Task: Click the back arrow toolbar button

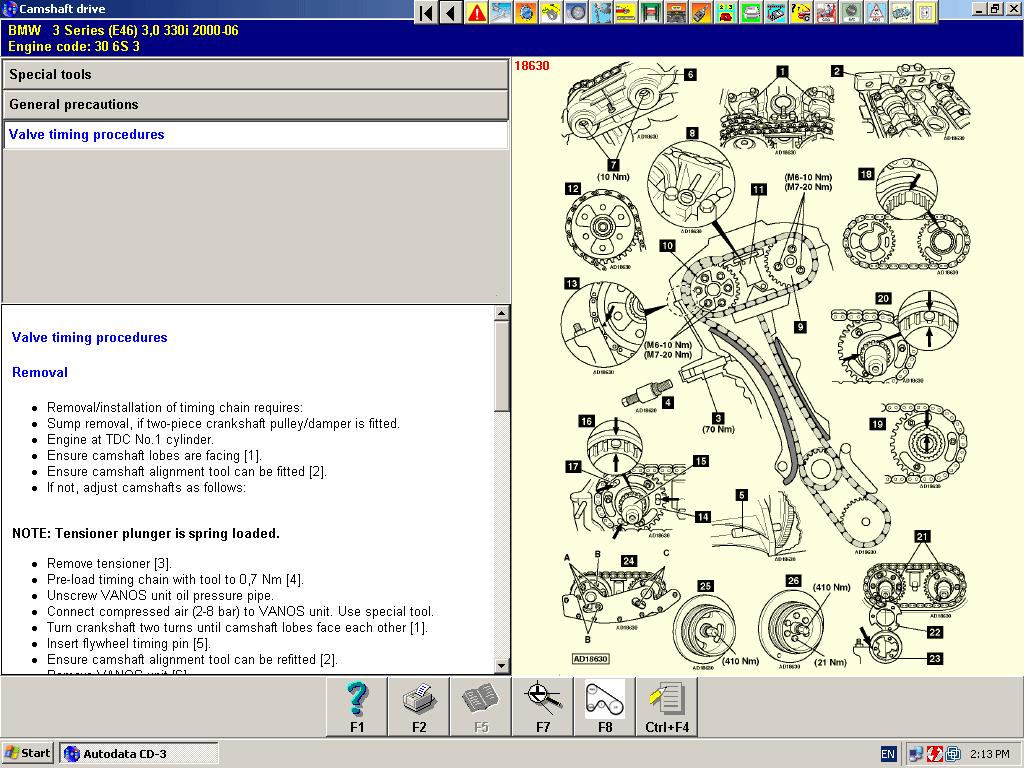Action: click(451, 12)
